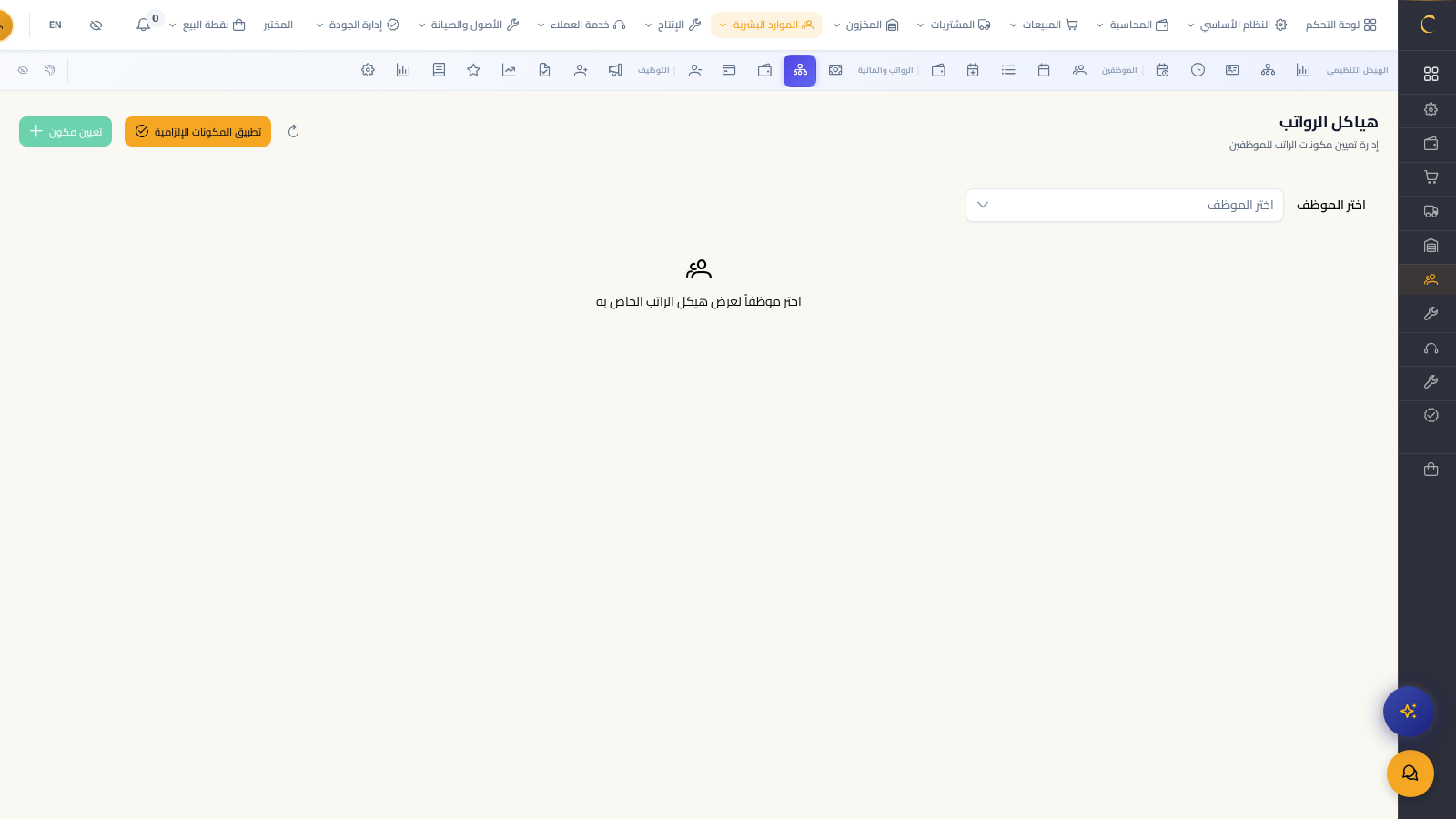Toggle the small crossed-eye icon in sub-toolbar
The height and width of the screenshot is (819, 1456).
click(23, 70)
